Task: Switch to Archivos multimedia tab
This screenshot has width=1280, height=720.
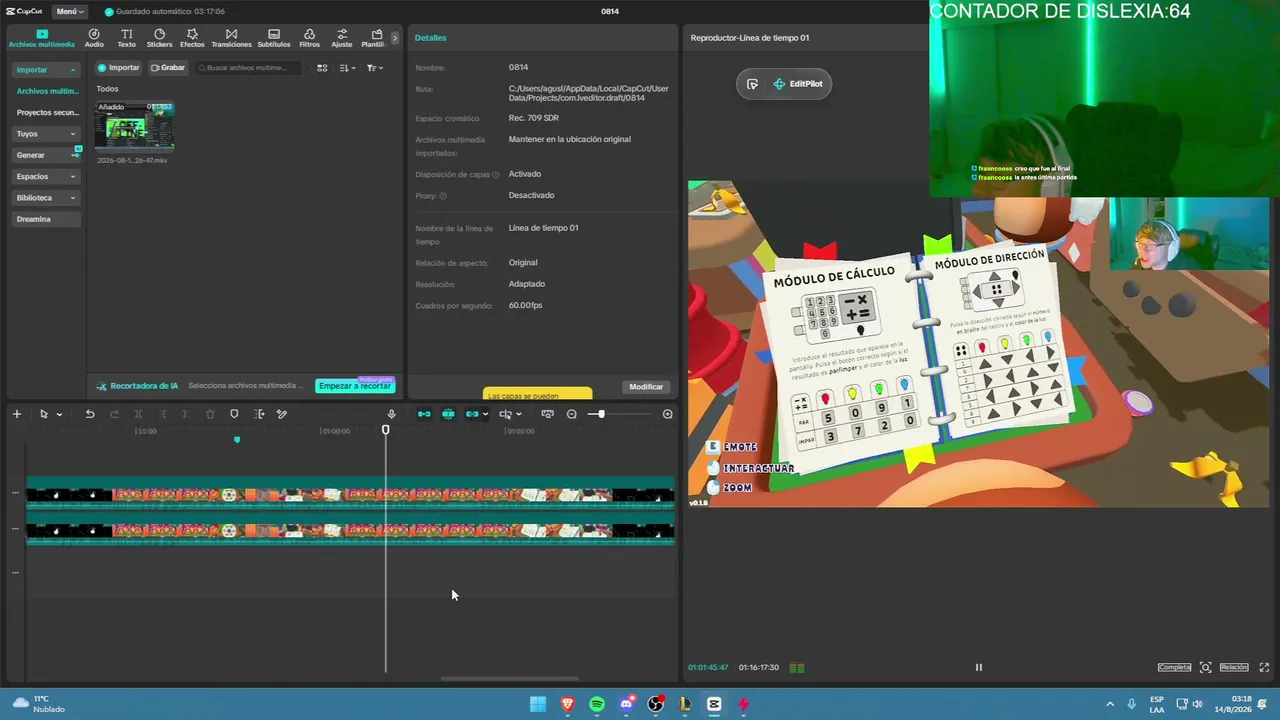Action: click(x=42, y=38)
